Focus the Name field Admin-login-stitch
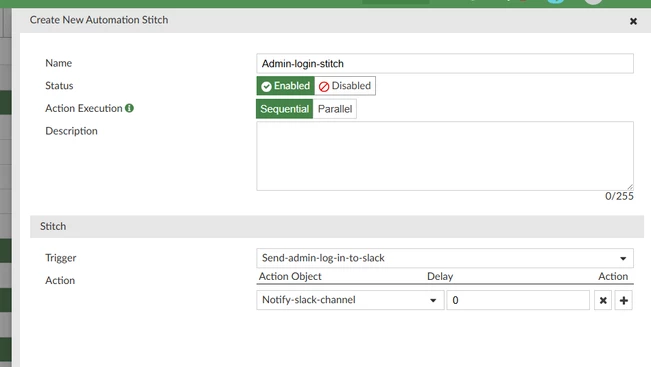This screenshot has width=651, height=367. [x=445, y=64]
